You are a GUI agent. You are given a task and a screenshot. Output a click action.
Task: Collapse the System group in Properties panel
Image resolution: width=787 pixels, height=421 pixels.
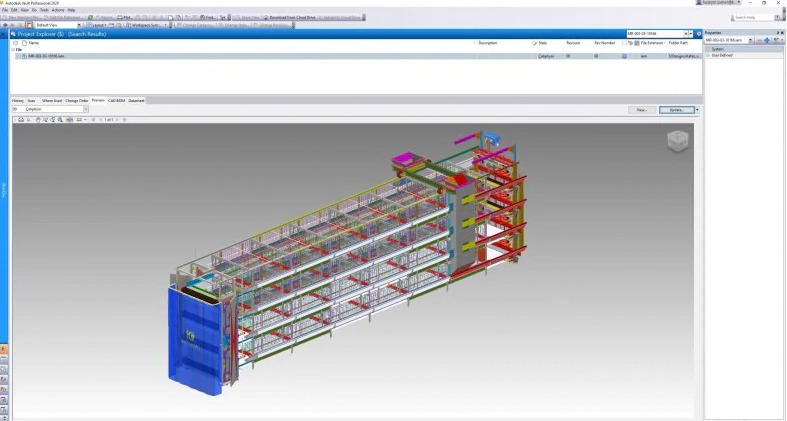click(x=708, y=49)
